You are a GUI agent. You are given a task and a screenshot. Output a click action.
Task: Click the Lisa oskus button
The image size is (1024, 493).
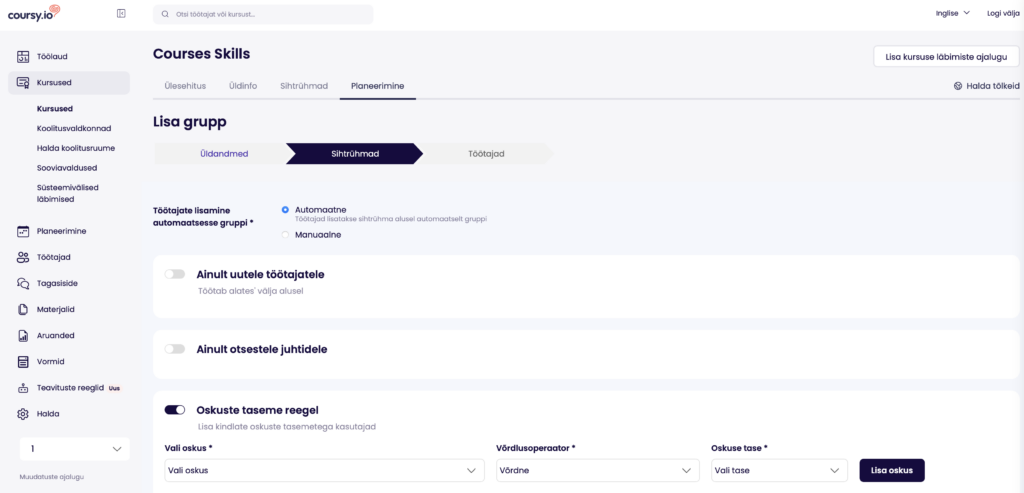pos(892,470)
